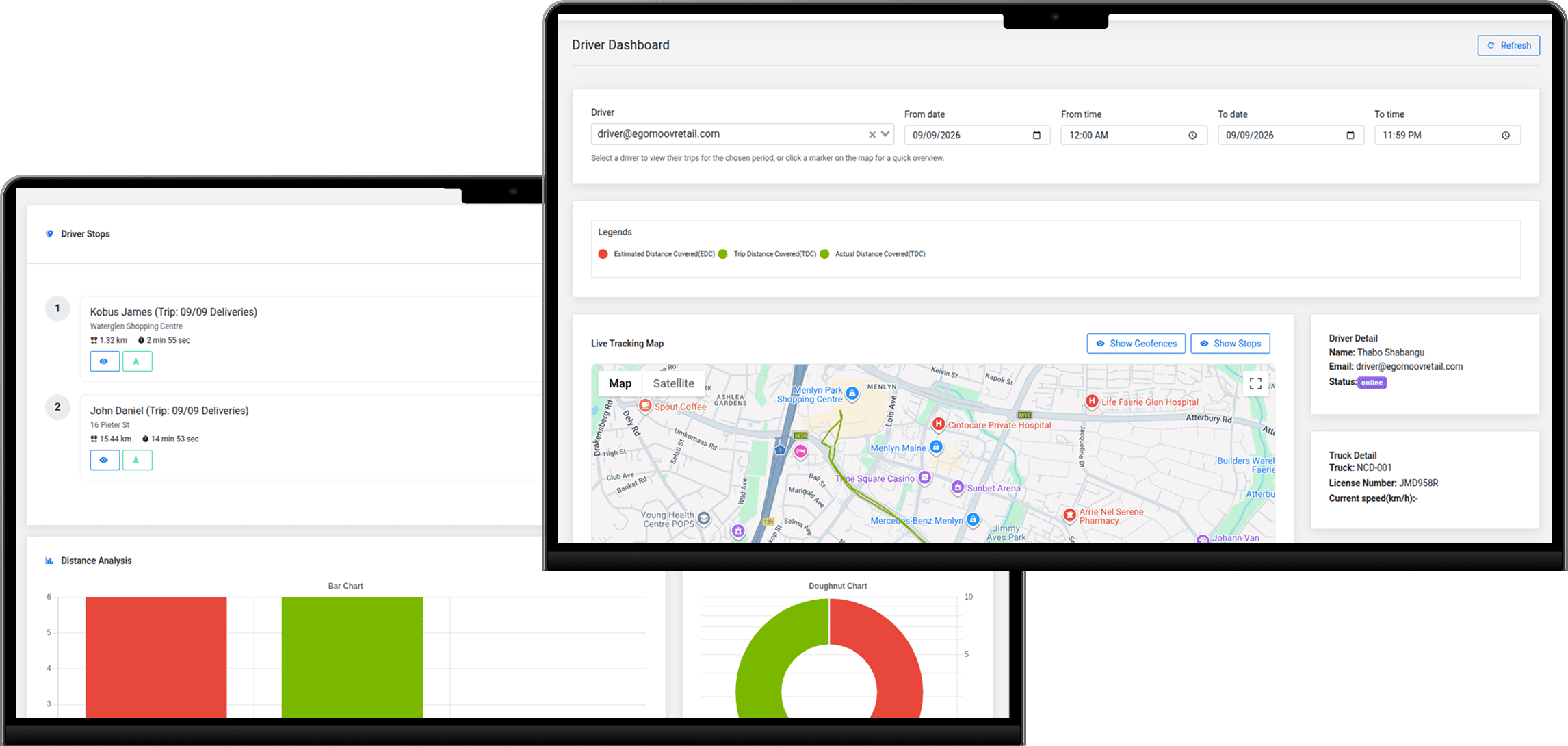Image resolution: width=1568 pixels, height=746 pixels.
Task: Click the Kobus James trip title text
Action: point(174,312)
